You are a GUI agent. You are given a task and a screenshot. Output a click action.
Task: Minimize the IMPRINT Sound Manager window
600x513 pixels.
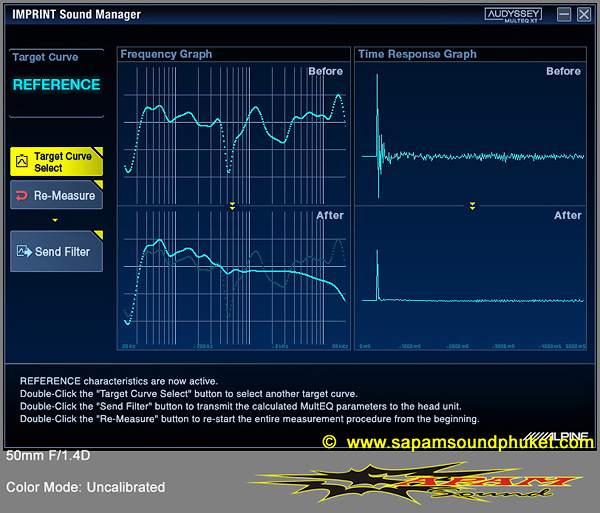click(x=564, y=15)
